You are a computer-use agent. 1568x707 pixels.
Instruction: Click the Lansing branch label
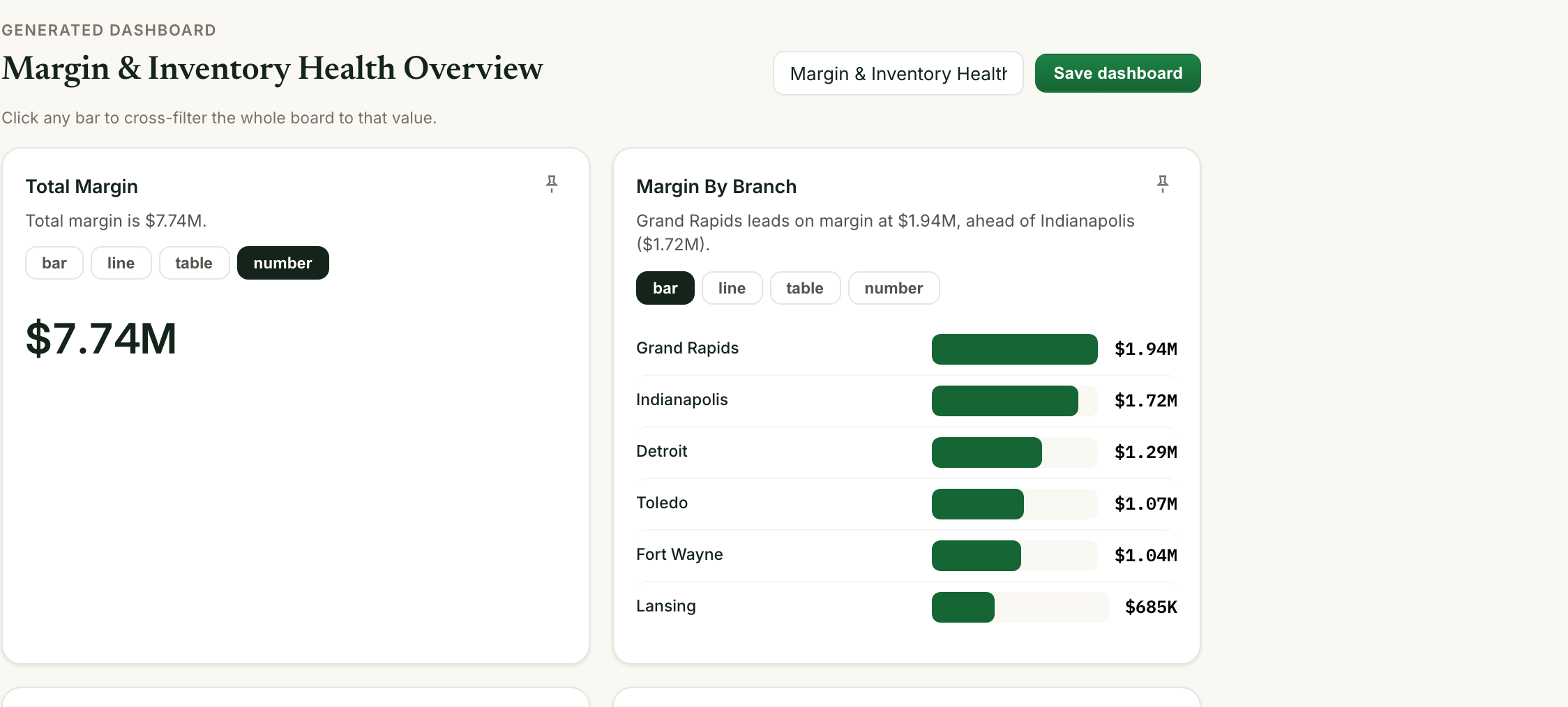click(x=666, y=606)
